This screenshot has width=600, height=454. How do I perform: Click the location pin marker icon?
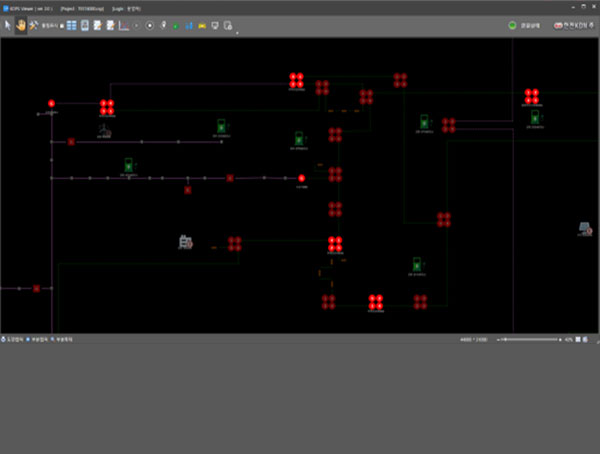coord(163,25)
